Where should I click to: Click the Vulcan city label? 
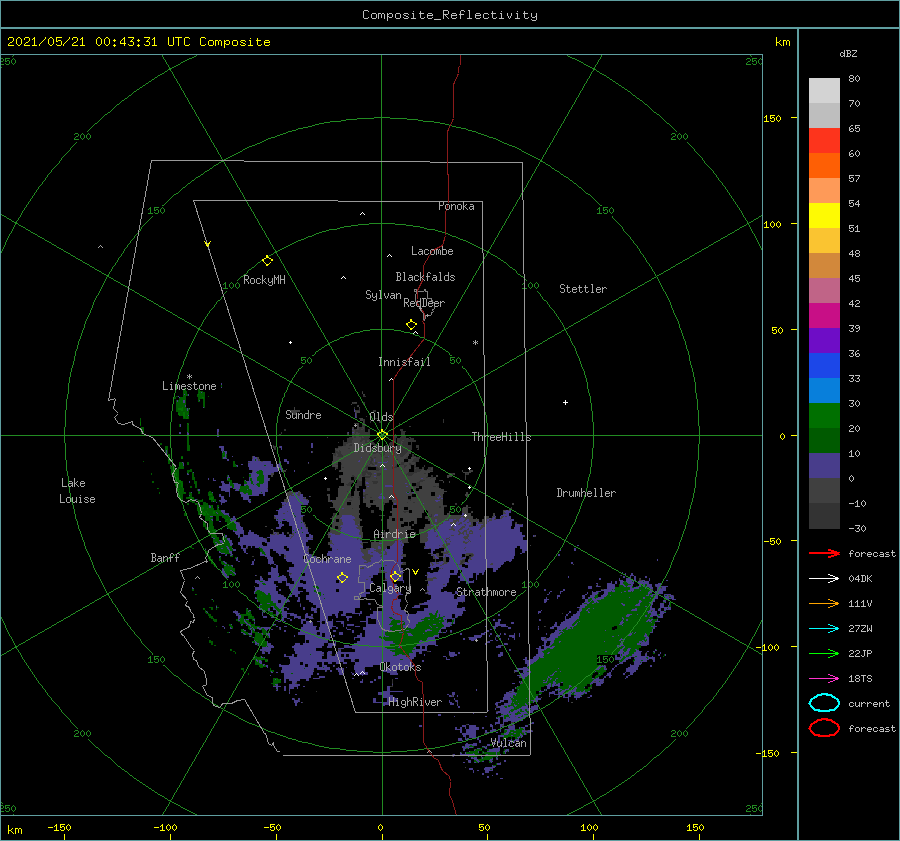509,743
